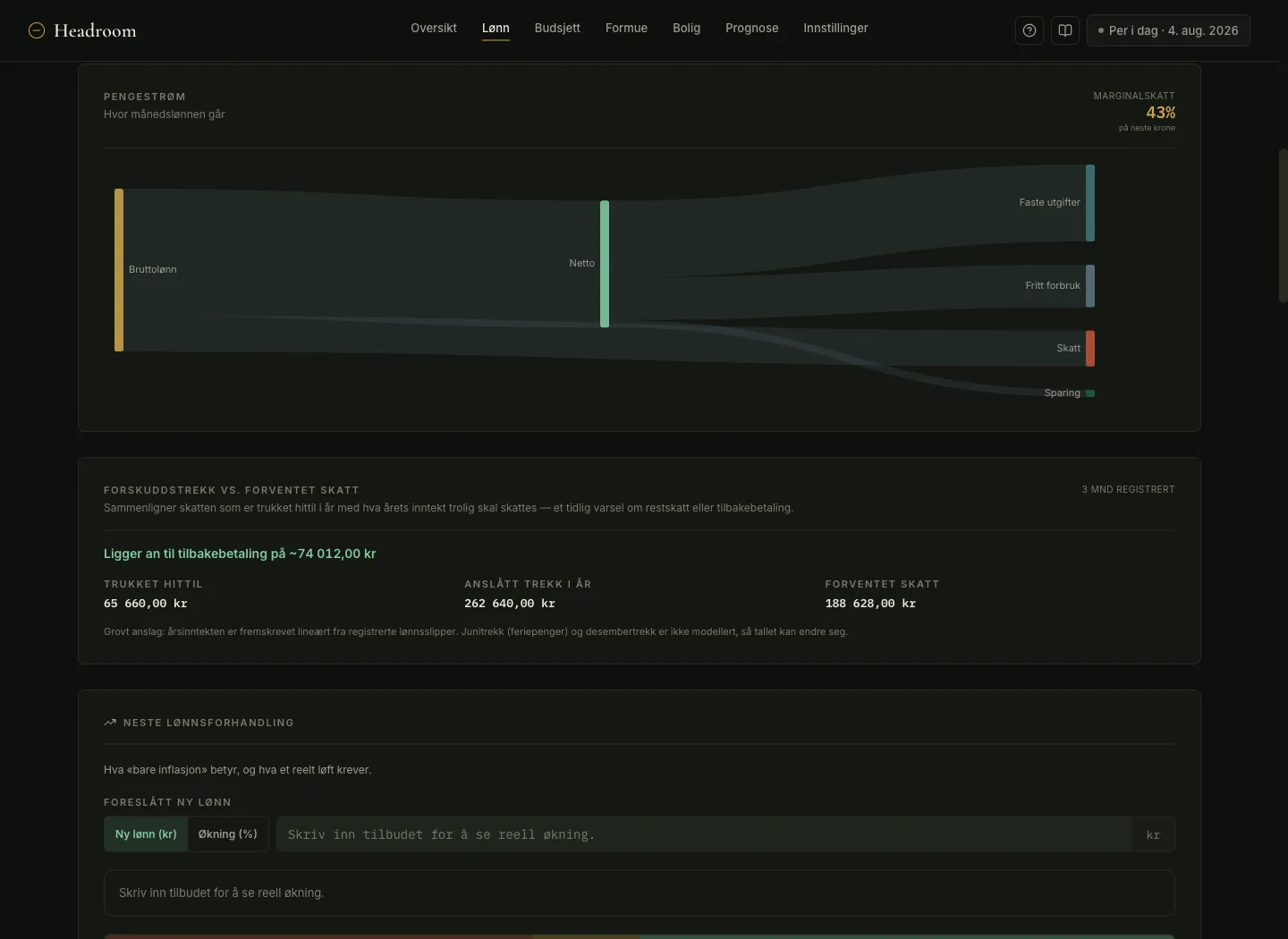
Task: Switch input mode to Økning (%)
Action: (228, 834)
